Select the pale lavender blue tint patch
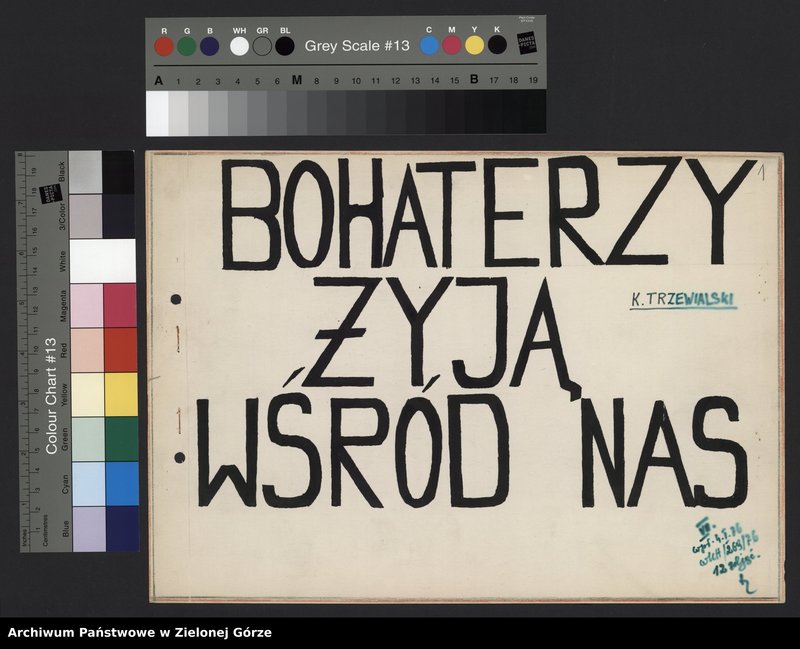800x649 pixels. (x=89, y=529)
